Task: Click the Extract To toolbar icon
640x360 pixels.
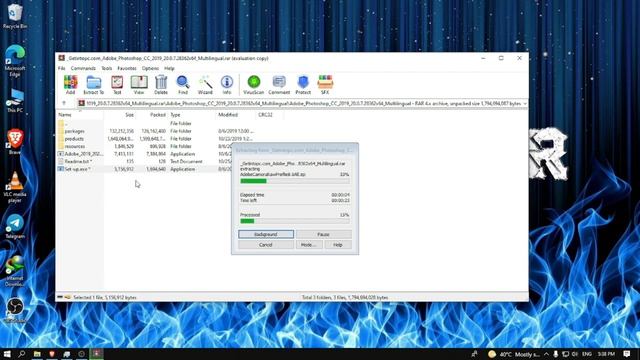Action: pos(93,84)
